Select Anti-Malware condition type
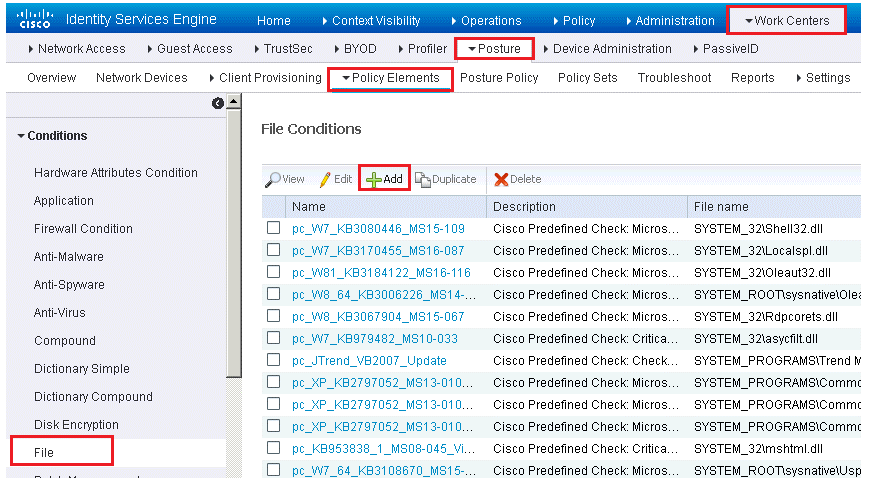Screen dimensions: 870x484 tap(68, 256)
